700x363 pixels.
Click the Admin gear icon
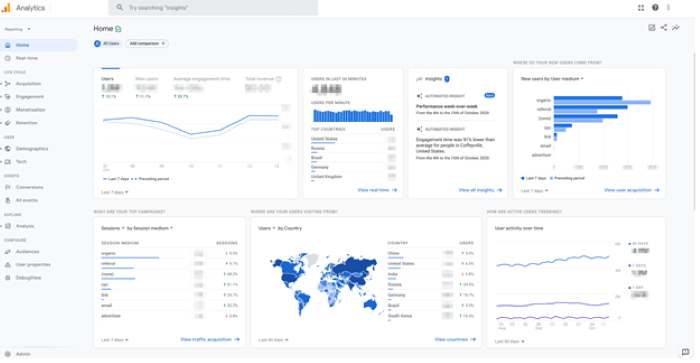[8, 354]
